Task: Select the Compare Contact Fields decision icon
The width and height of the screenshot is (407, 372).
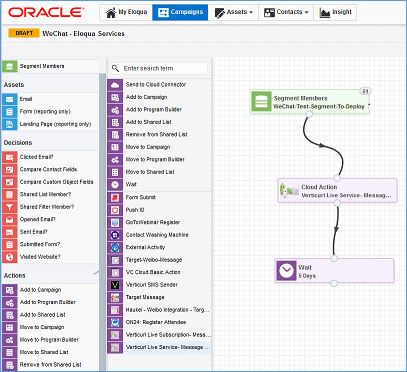Action: coord(9,169)
